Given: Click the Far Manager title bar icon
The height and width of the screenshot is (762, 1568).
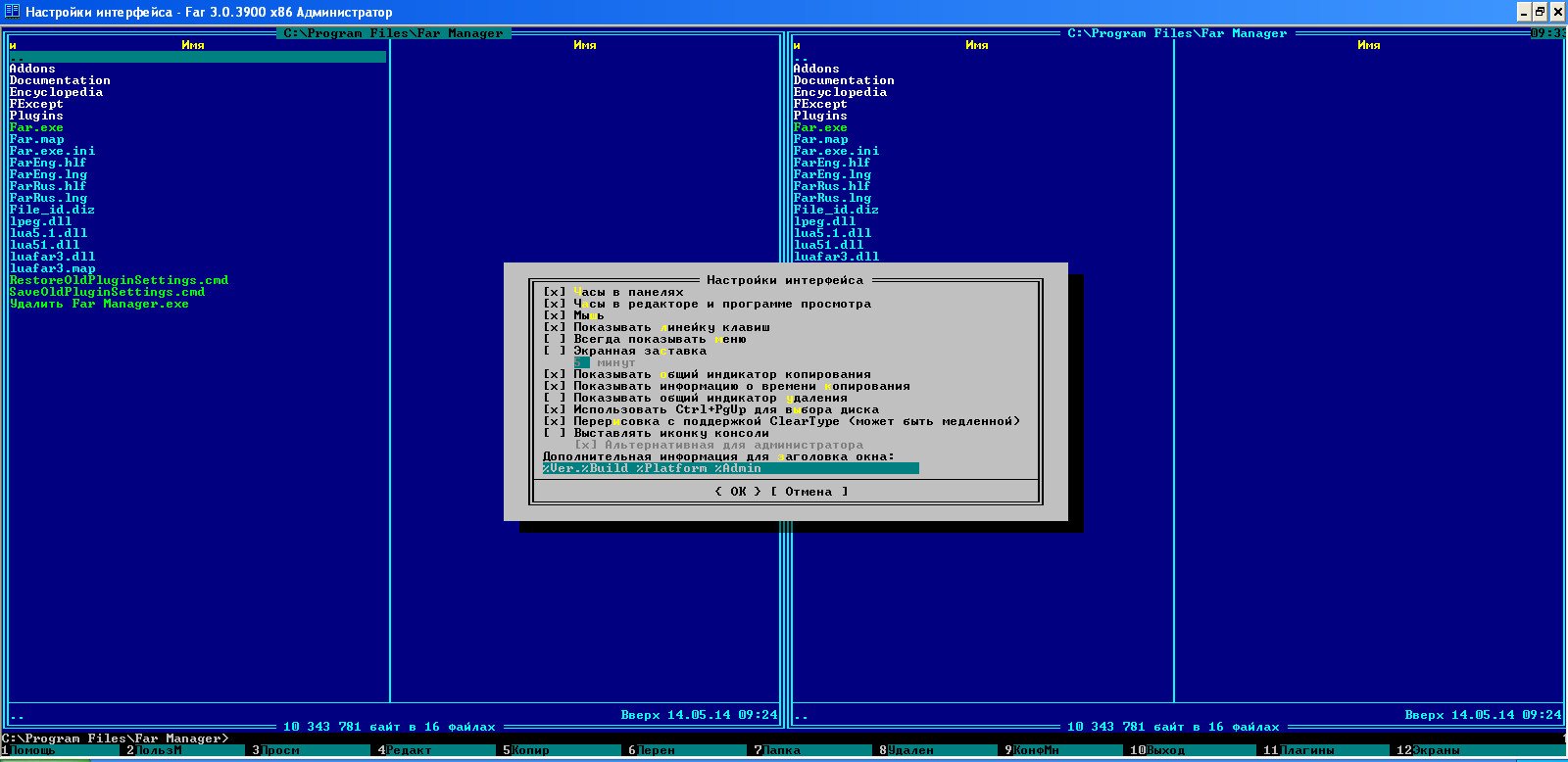Looking at the screenshot, I should point(12,12).
